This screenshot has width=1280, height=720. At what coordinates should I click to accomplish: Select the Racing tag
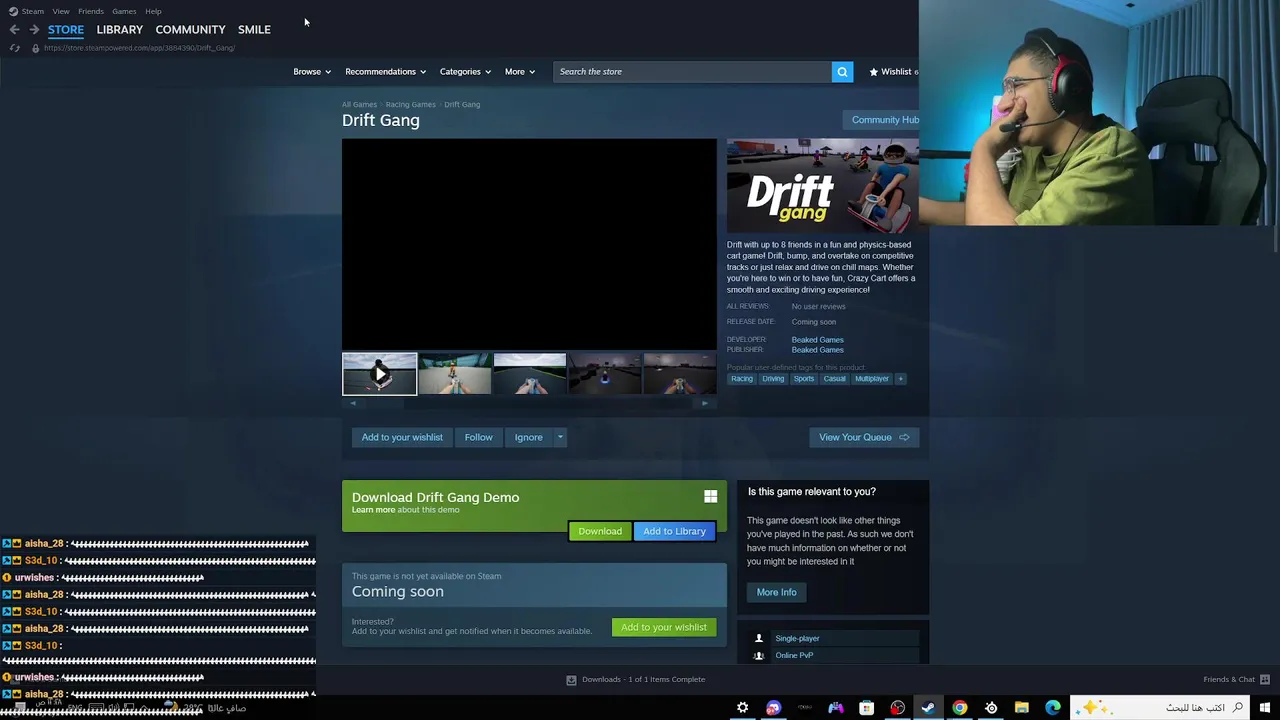[x=741, y=379]
